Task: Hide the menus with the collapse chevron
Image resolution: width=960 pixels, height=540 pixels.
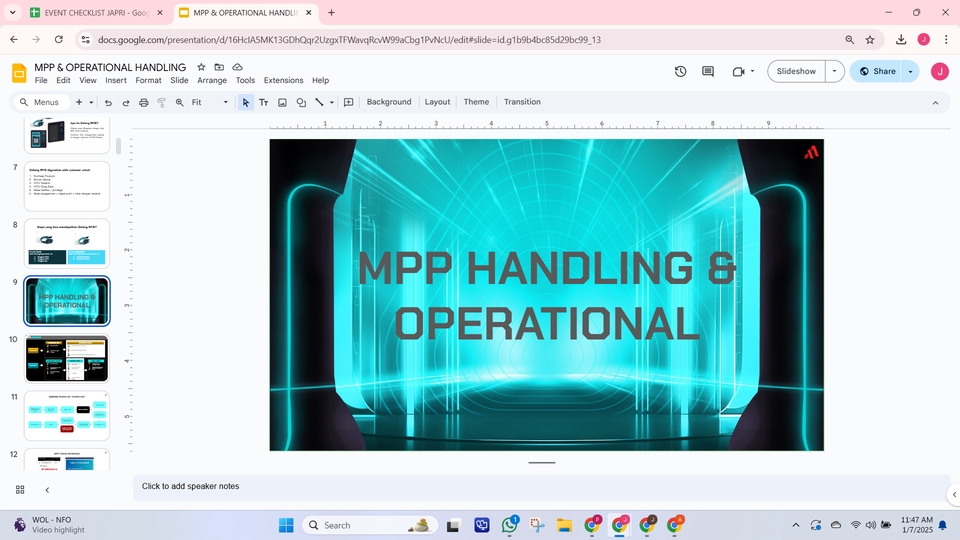Action: (x=935, y=102)
